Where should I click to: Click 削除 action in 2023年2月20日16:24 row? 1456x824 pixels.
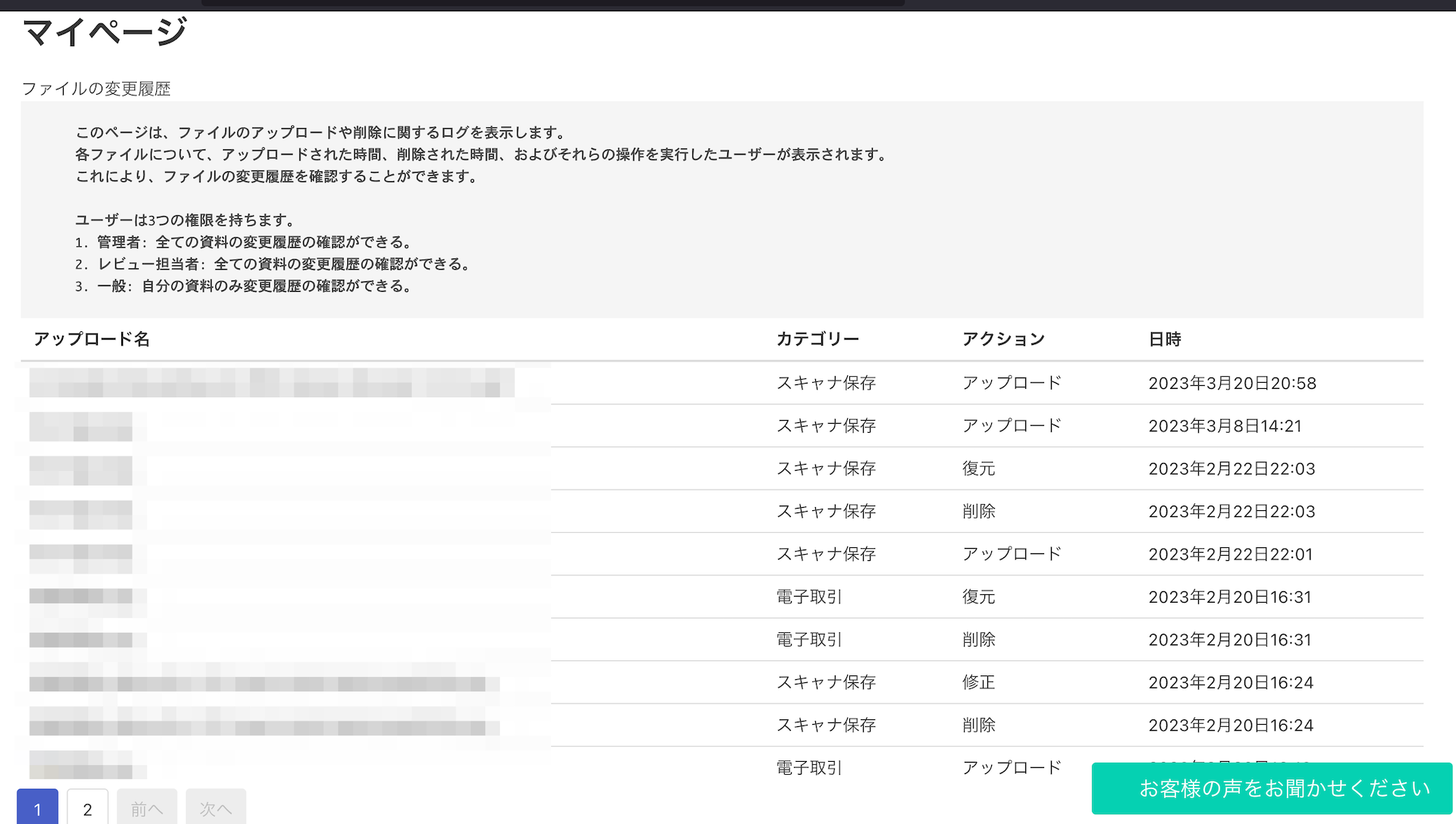click(978, 725)
